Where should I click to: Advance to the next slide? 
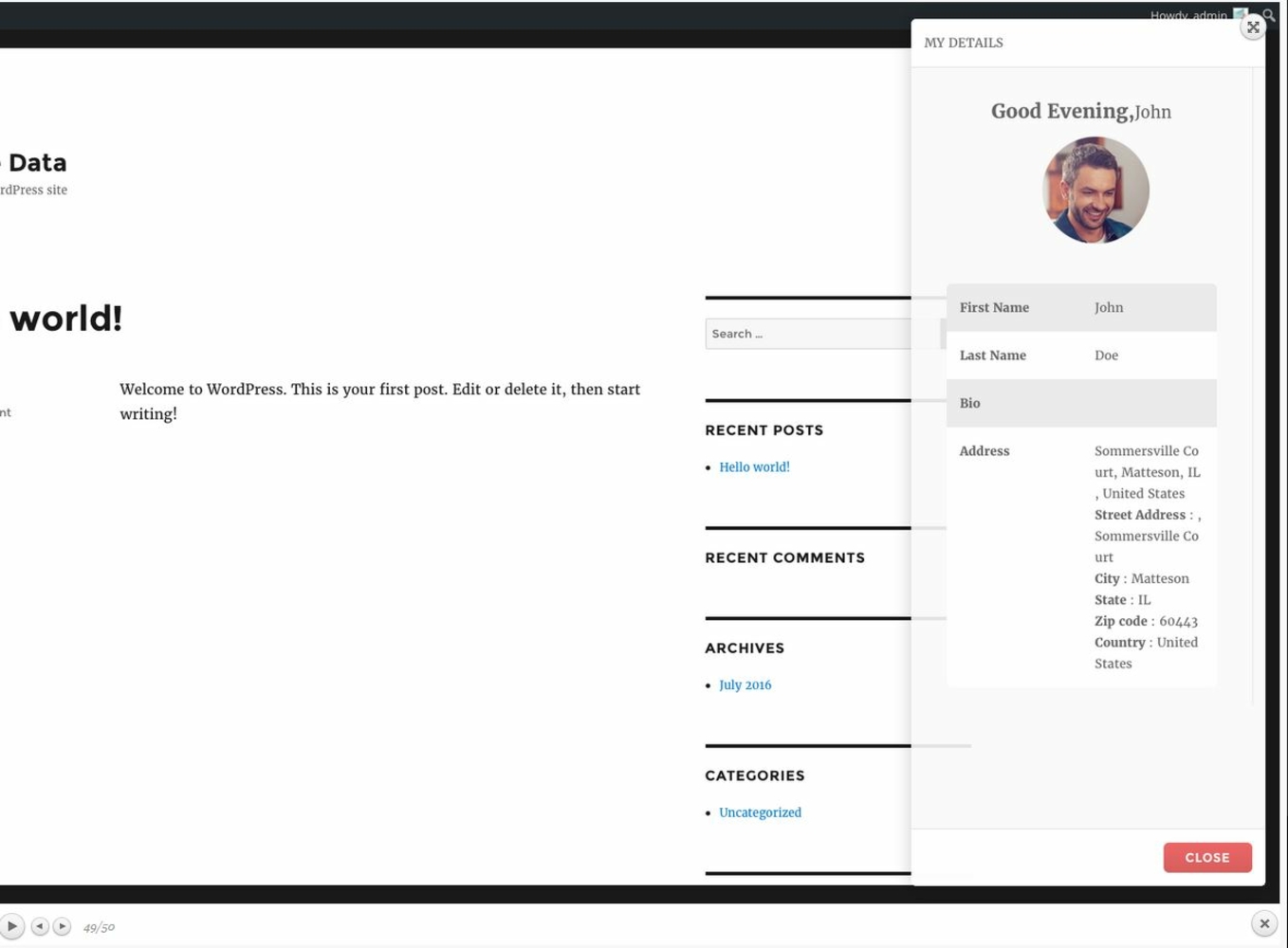[x=62, y=926]
